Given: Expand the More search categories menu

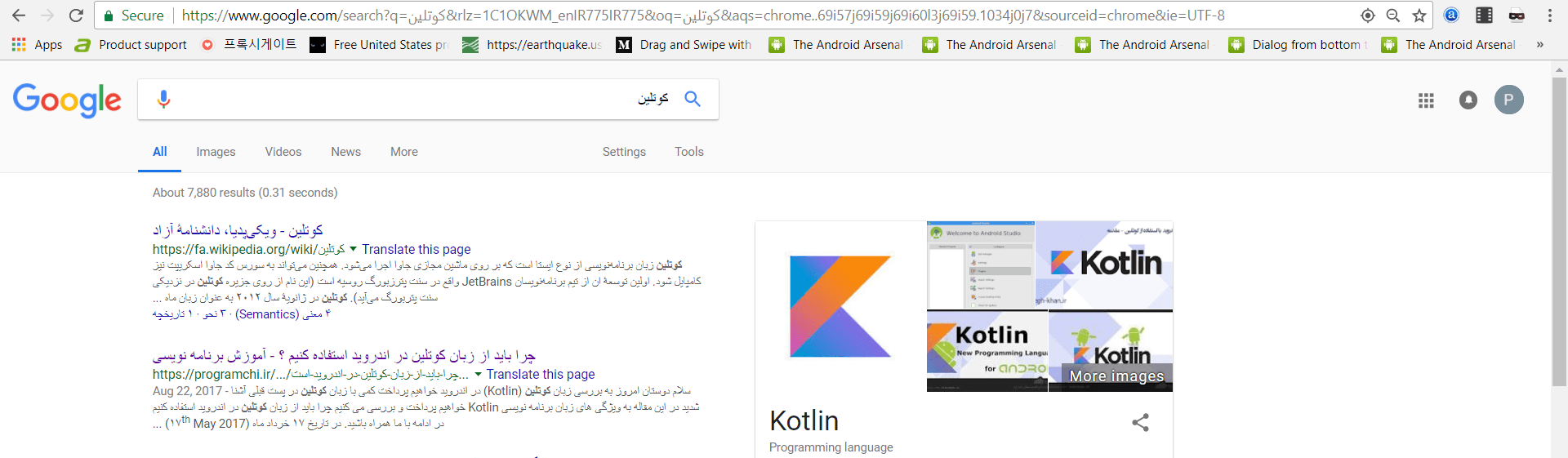Looking at the screenshot, I should click(x=403, y=152).
